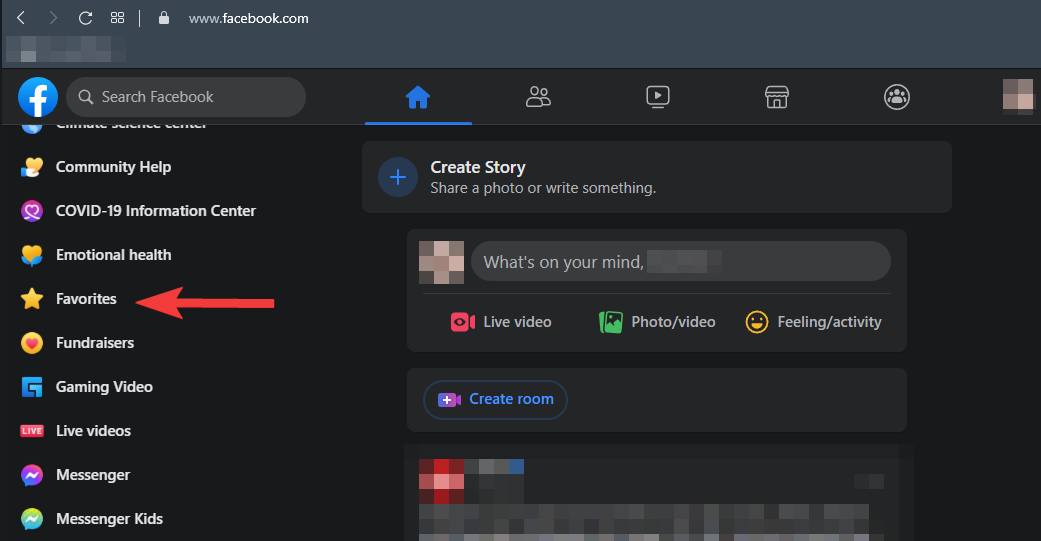Click the Create Story plus icon
This screenshot has width=1041, height=541.
tap(398, 177)
